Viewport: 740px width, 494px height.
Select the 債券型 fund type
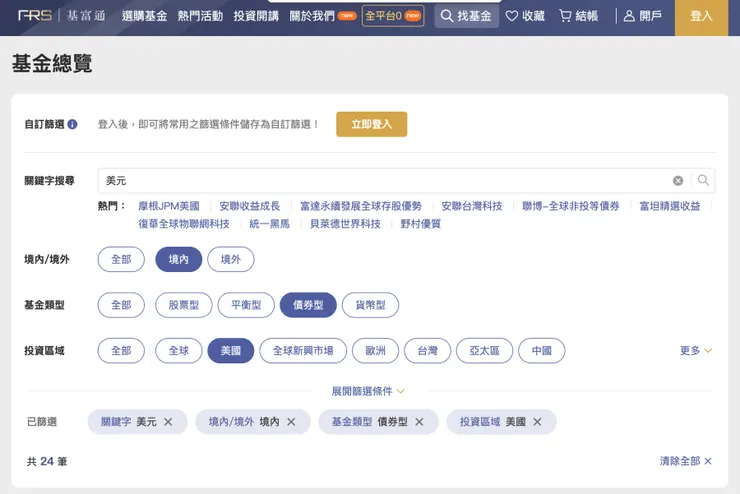308,305
